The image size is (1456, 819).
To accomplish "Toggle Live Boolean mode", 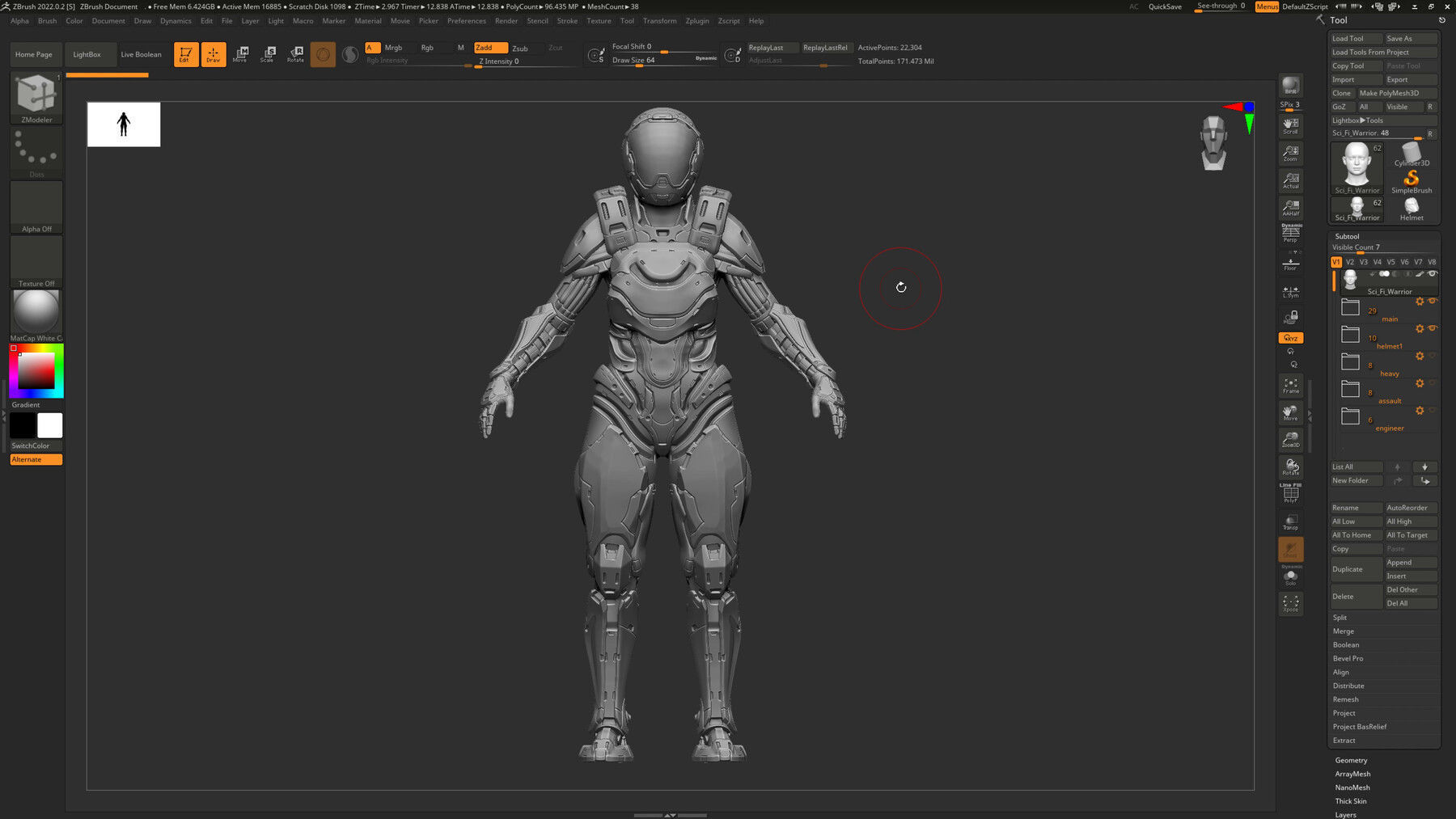I will pyautogui.click(x=141, y=54).
